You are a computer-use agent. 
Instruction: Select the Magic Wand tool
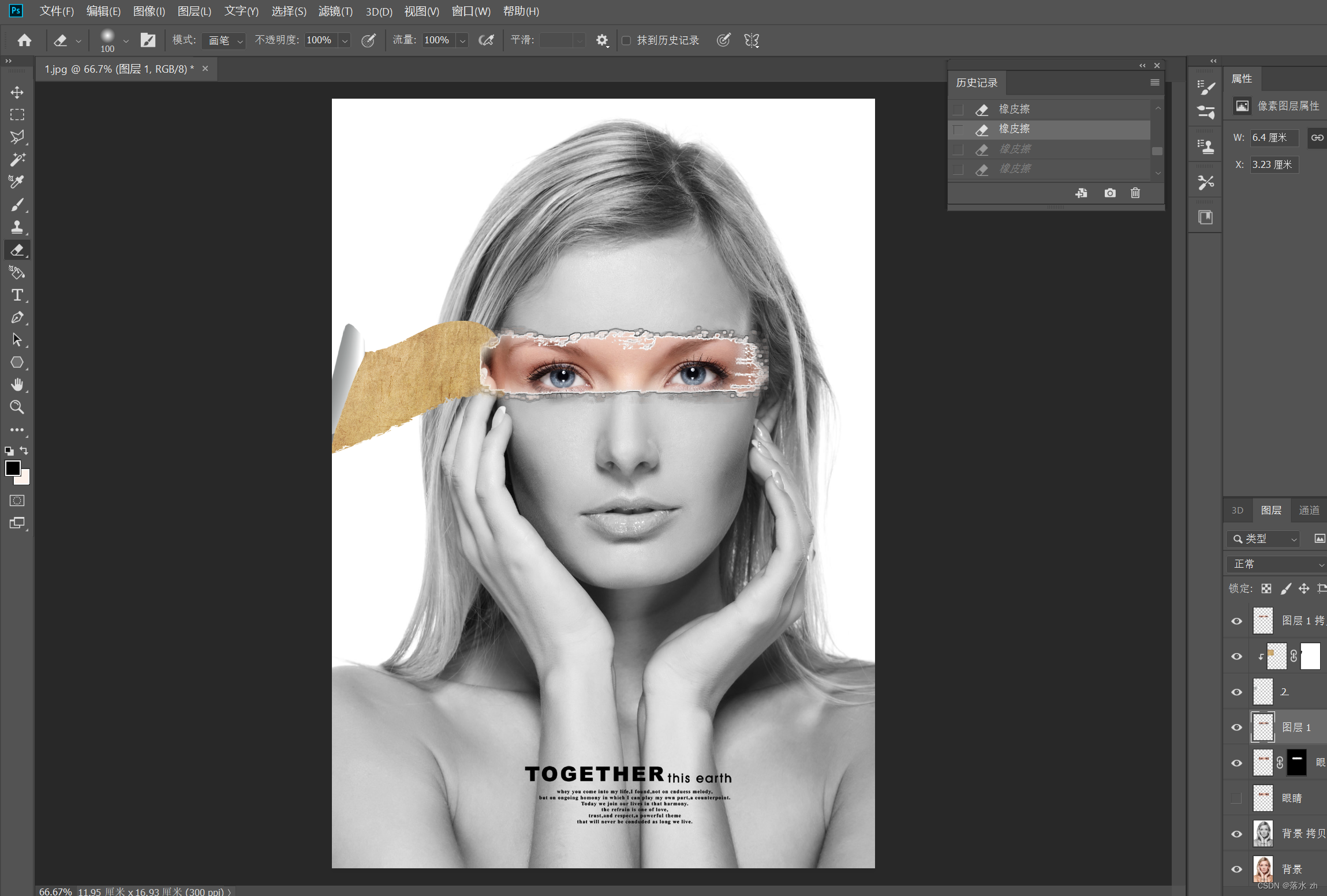pos(17,159)
